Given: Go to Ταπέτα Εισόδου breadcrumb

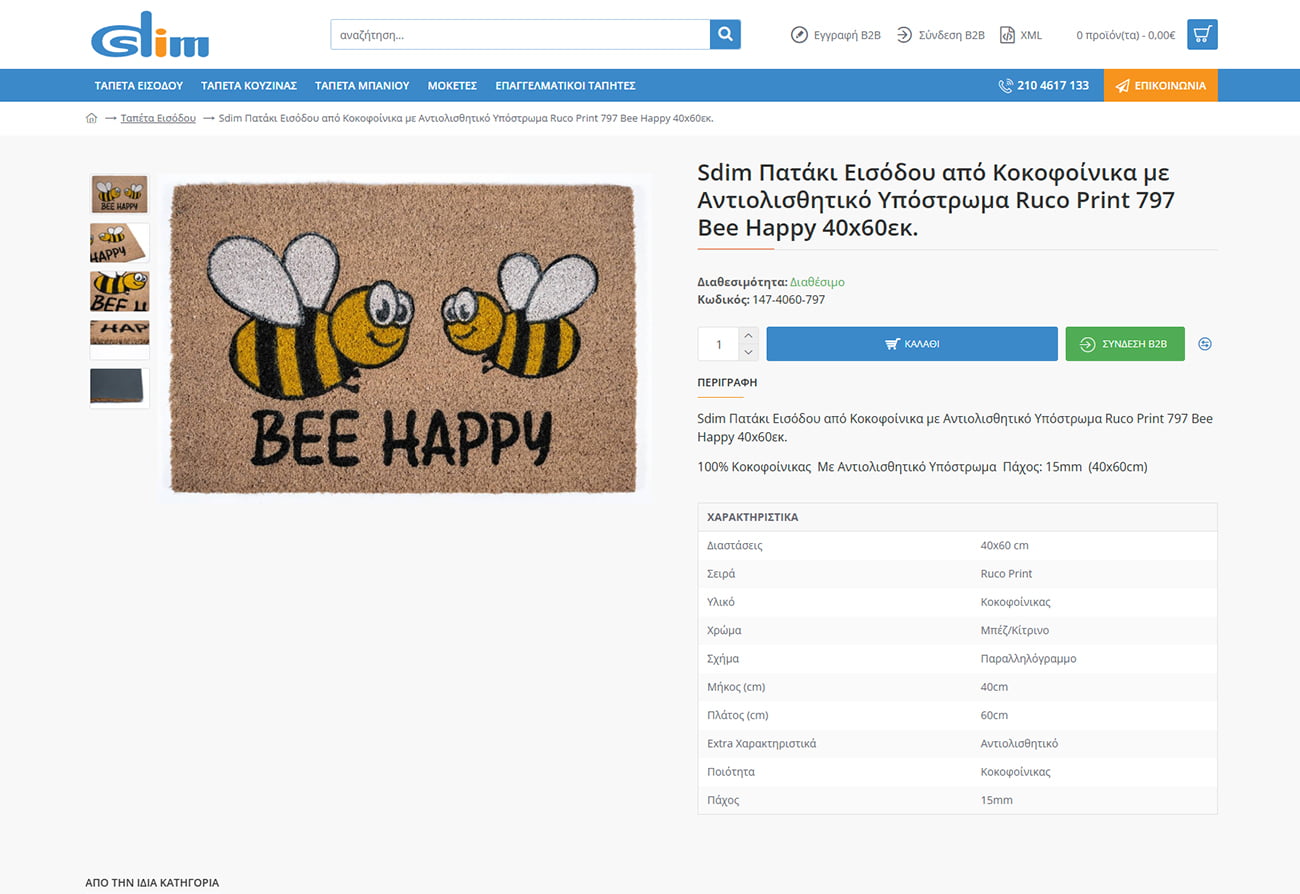Looking at the screenshot, I should click(x=158, y=118).
